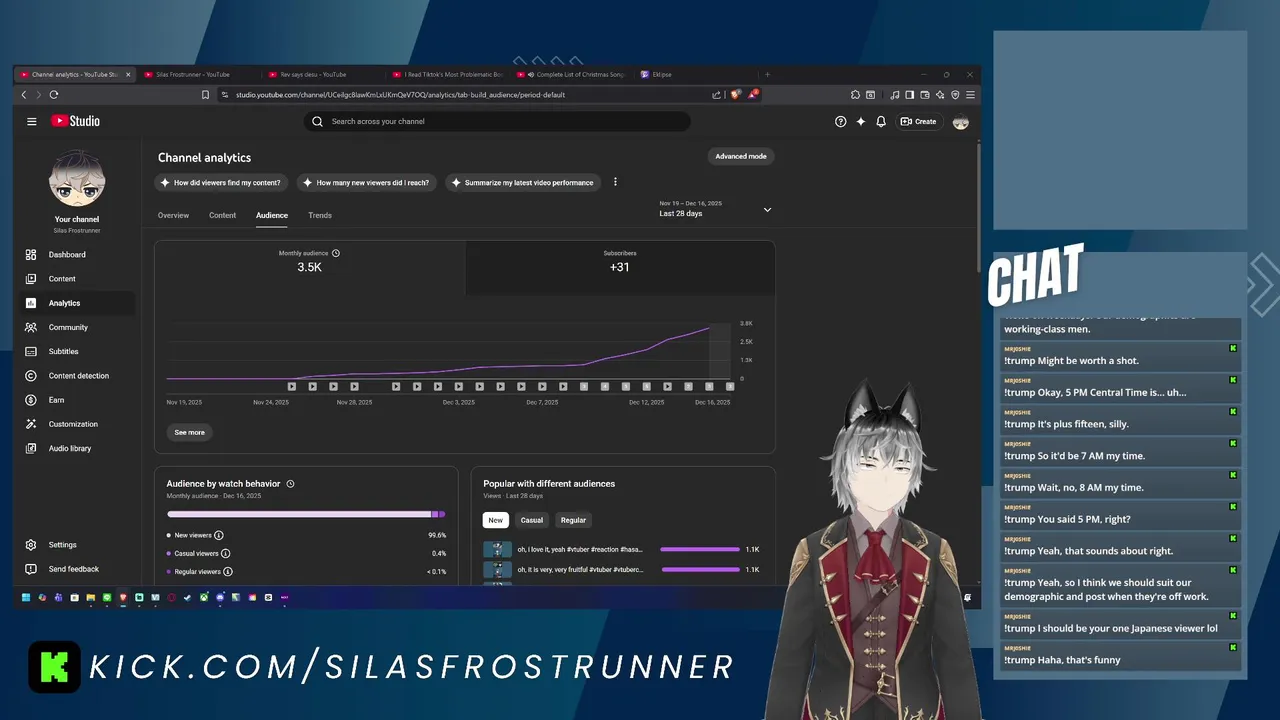
Task: Switch to the Overview analytics tab
Action: pos(173,215)
